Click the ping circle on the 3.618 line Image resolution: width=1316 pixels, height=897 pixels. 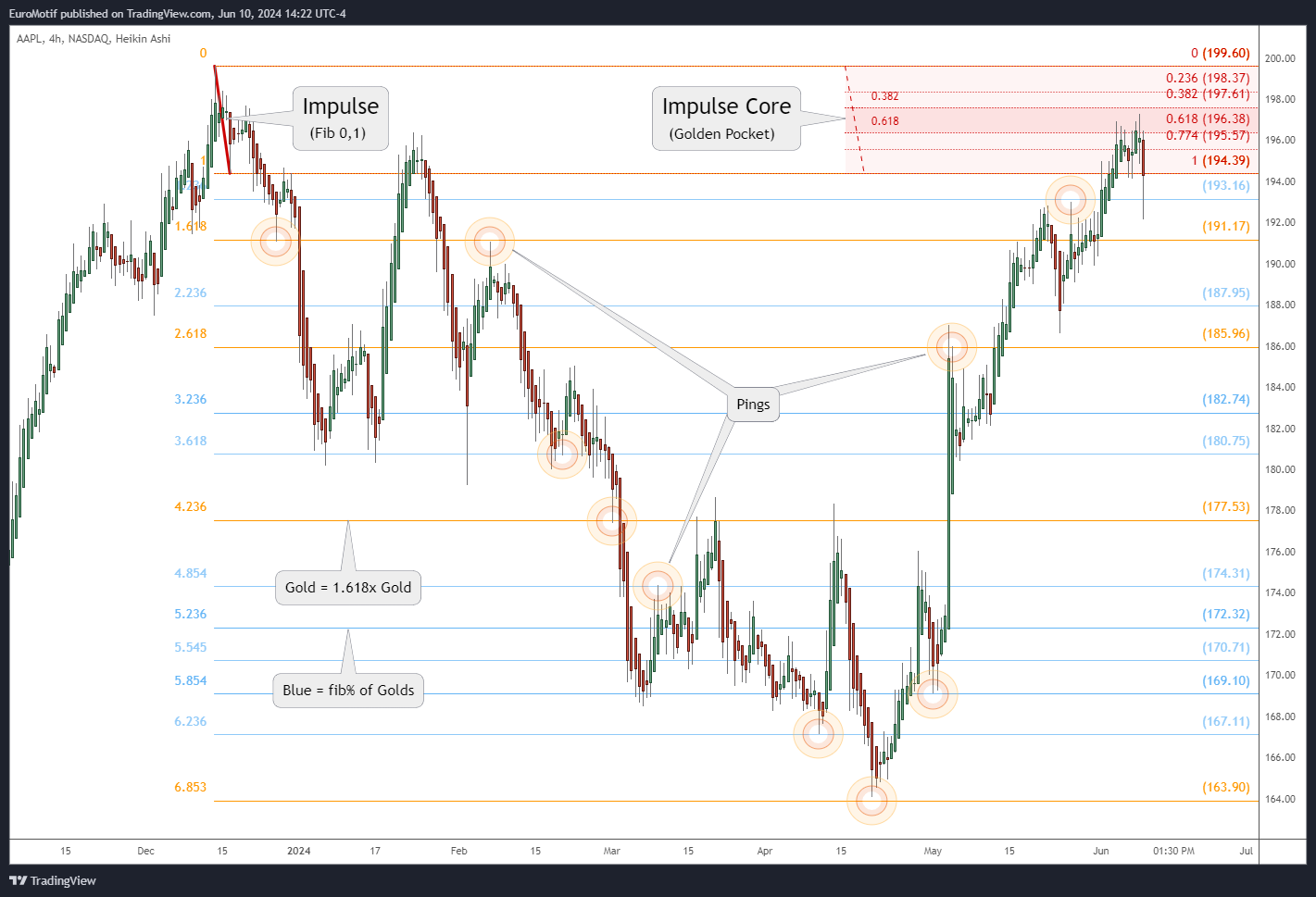pos(561,454)
